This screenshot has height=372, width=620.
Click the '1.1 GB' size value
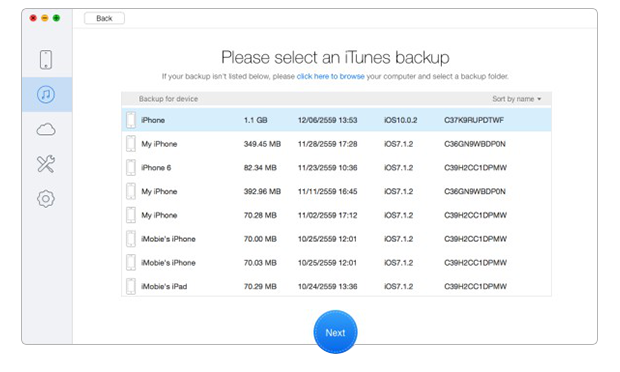(255, 120)
